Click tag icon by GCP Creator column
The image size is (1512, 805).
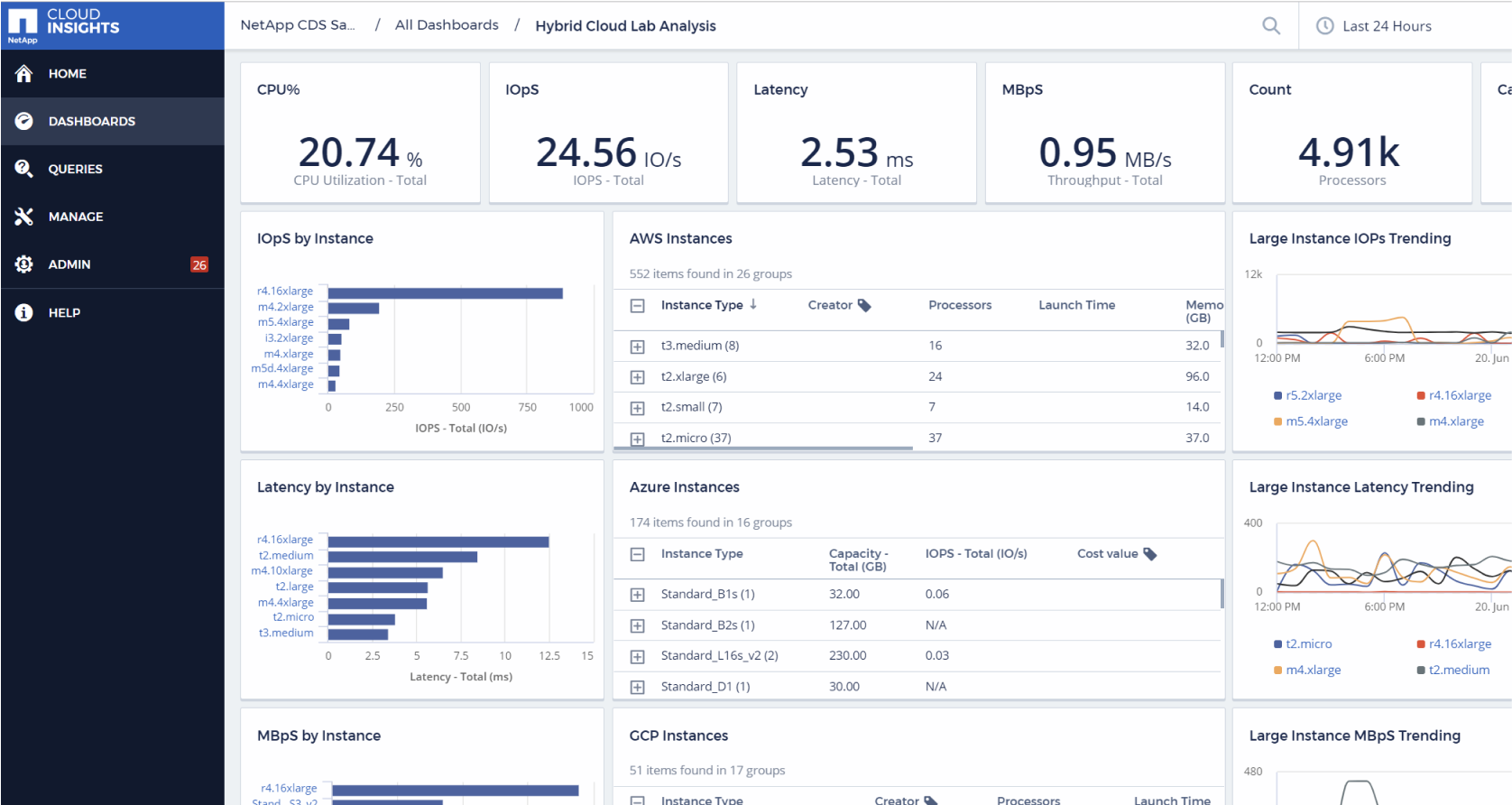pyautogui.click(x=931, y=800)
